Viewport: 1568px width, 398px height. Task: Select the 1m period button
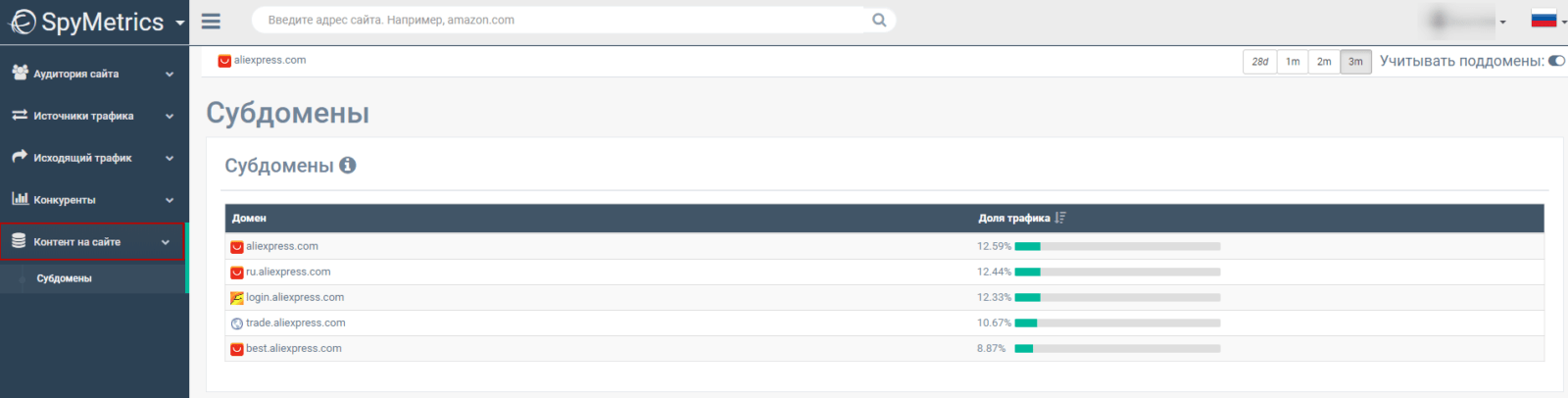[1293, 62]
